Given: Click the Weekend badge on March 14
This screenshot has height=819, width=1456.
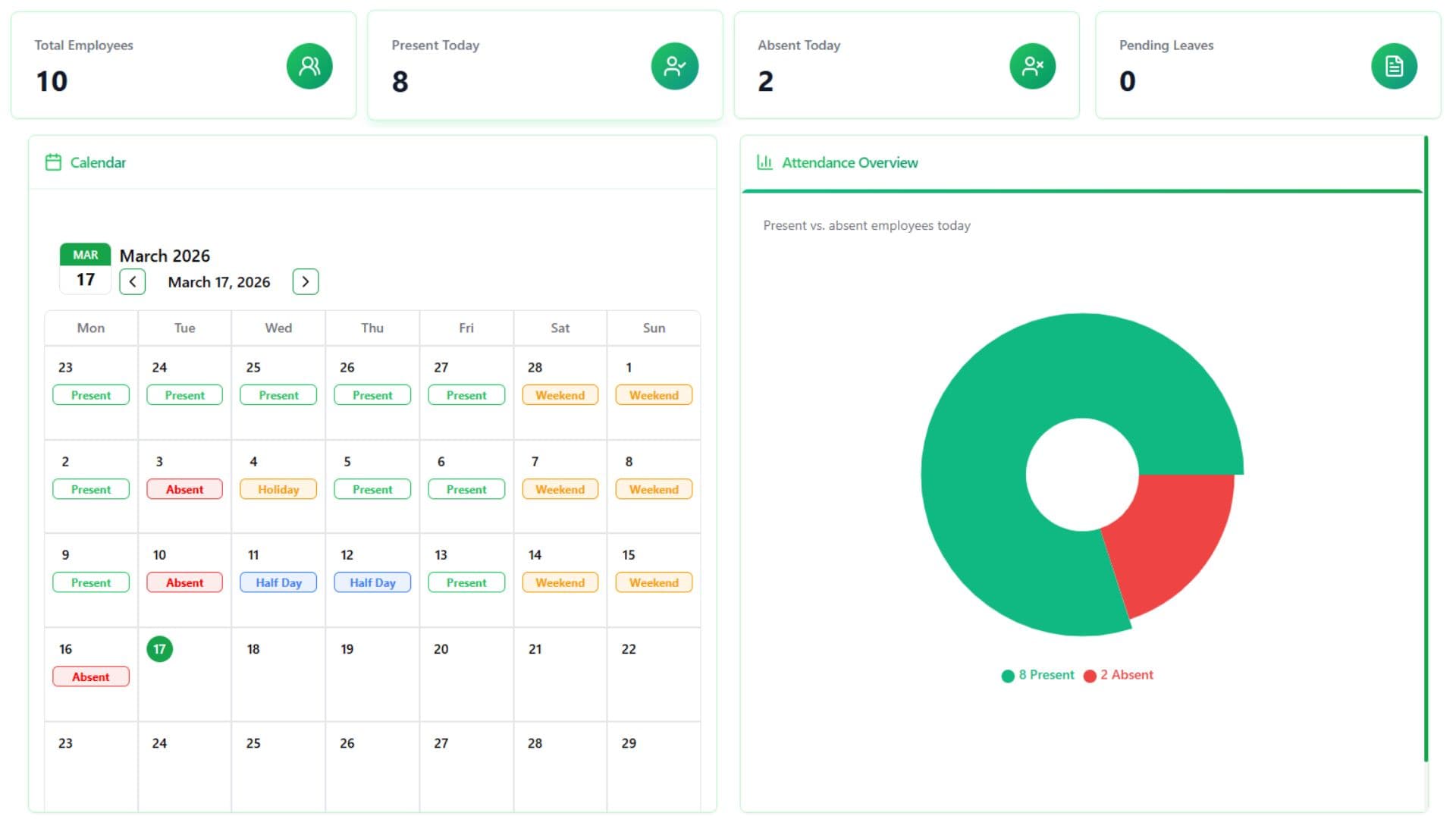Looking at the screenshot, I should [x=560, y=582].
